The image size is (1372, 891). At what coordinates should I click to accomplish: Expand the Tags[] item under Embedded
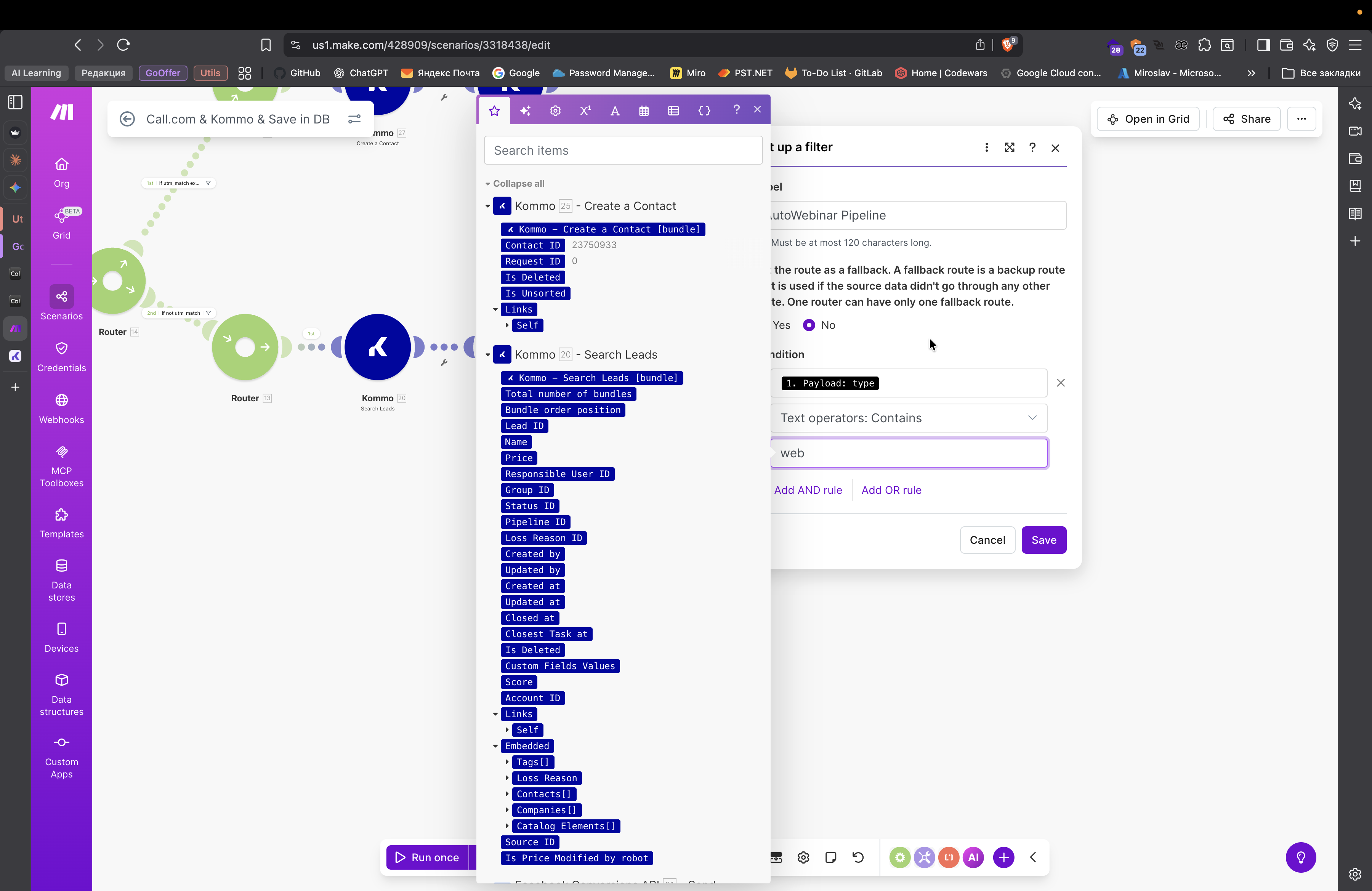click(x=507, y=763)
